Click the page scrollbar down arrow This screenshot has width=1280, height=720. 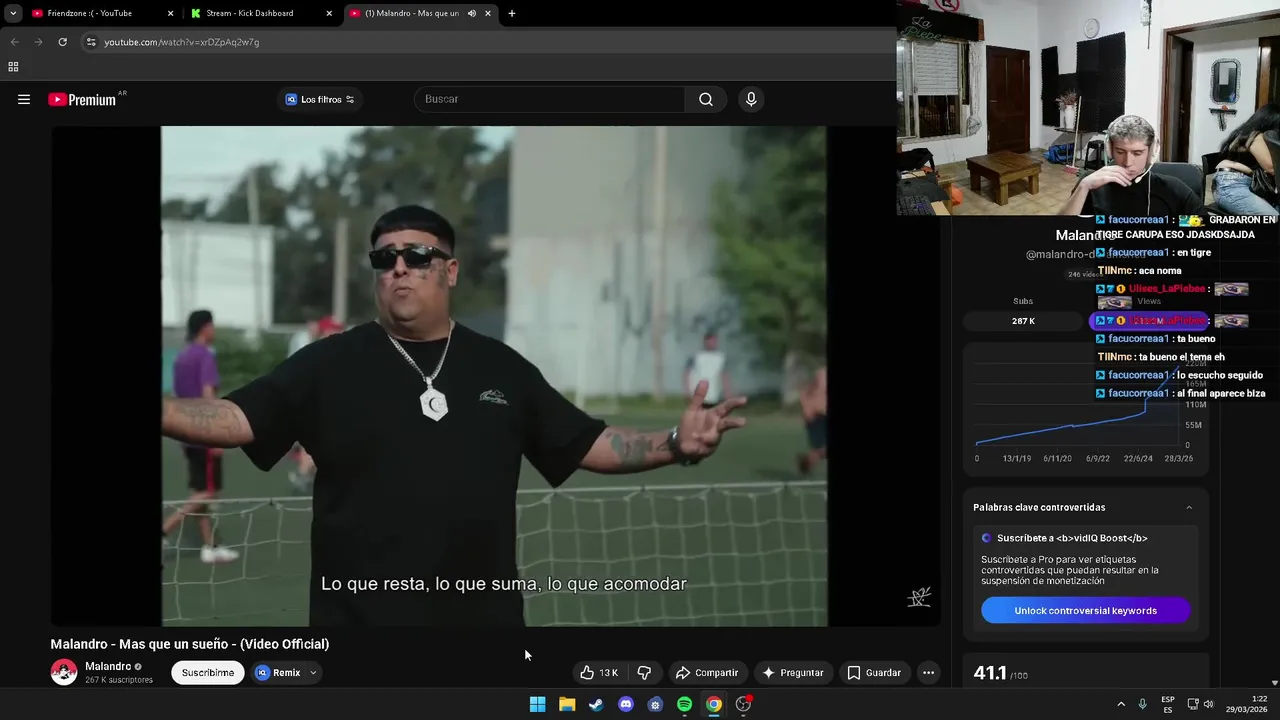pos(1274,683)
